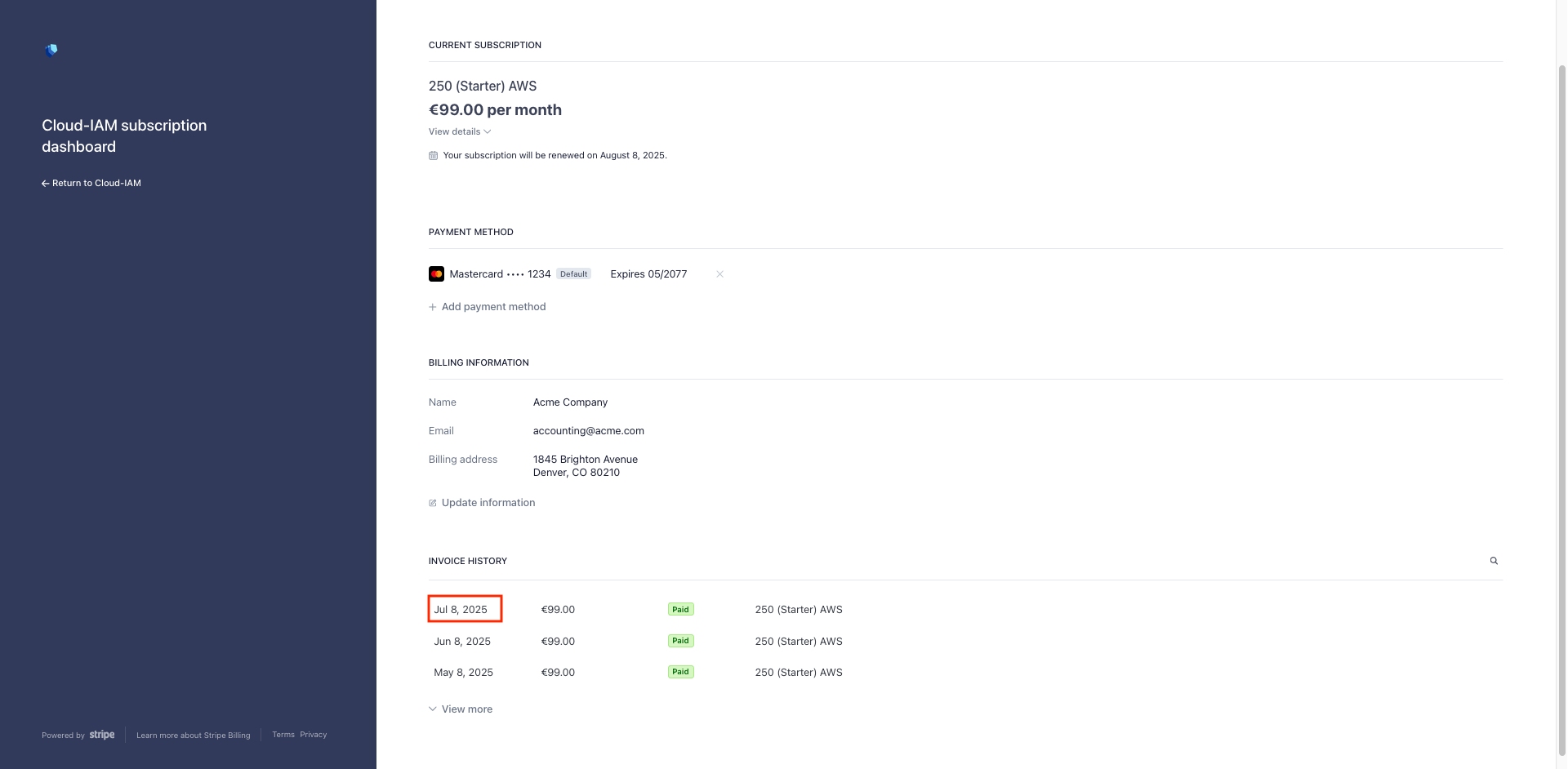This screenshot has height=769, width=1568.
Task: Click 250 (Starter) AWS in May 8 row
Action: coord(799,673)
